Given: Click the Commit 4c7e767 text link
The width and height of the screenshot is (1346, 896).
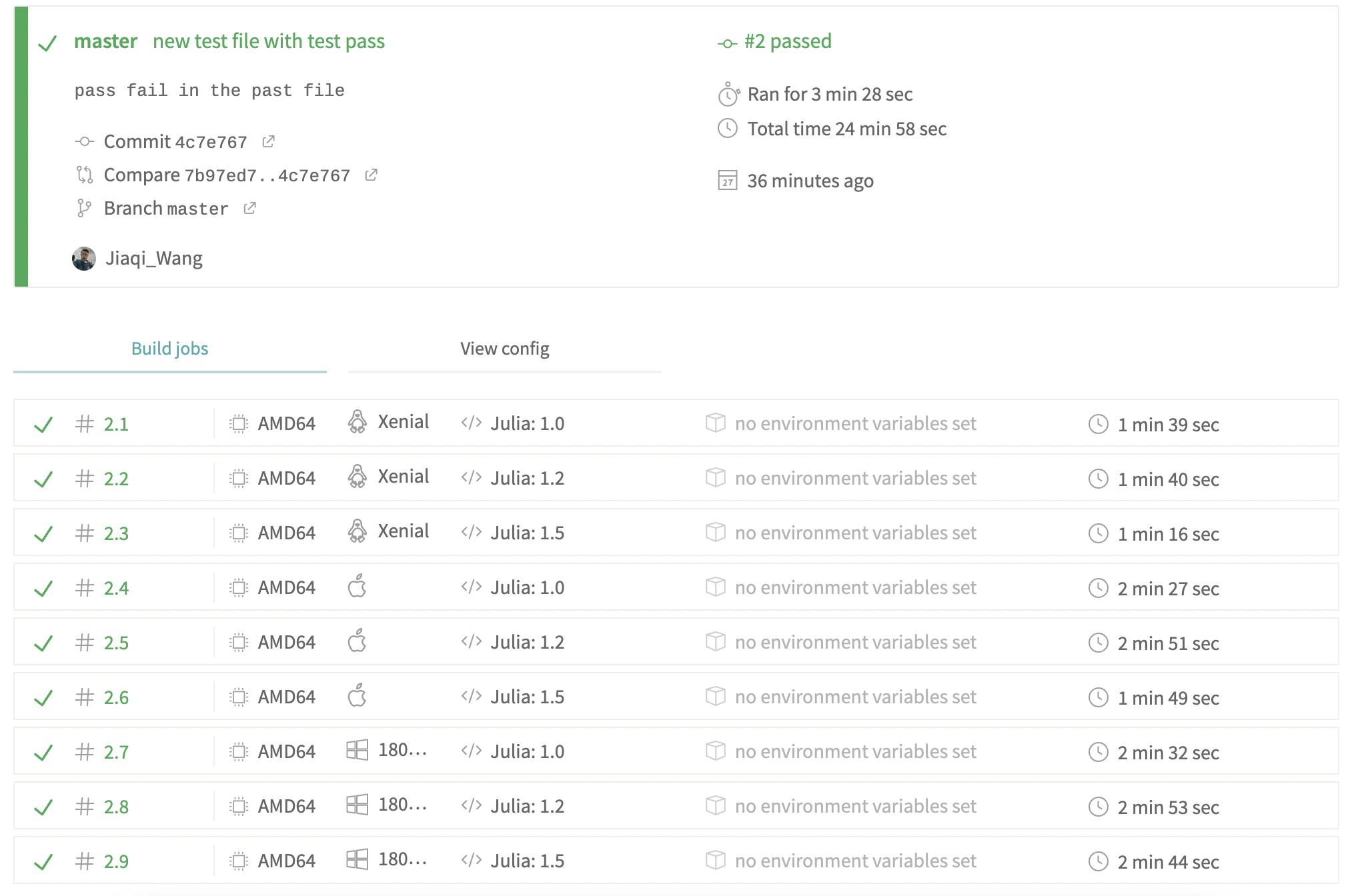Looking at the screenshot, I should pos(175,141).
